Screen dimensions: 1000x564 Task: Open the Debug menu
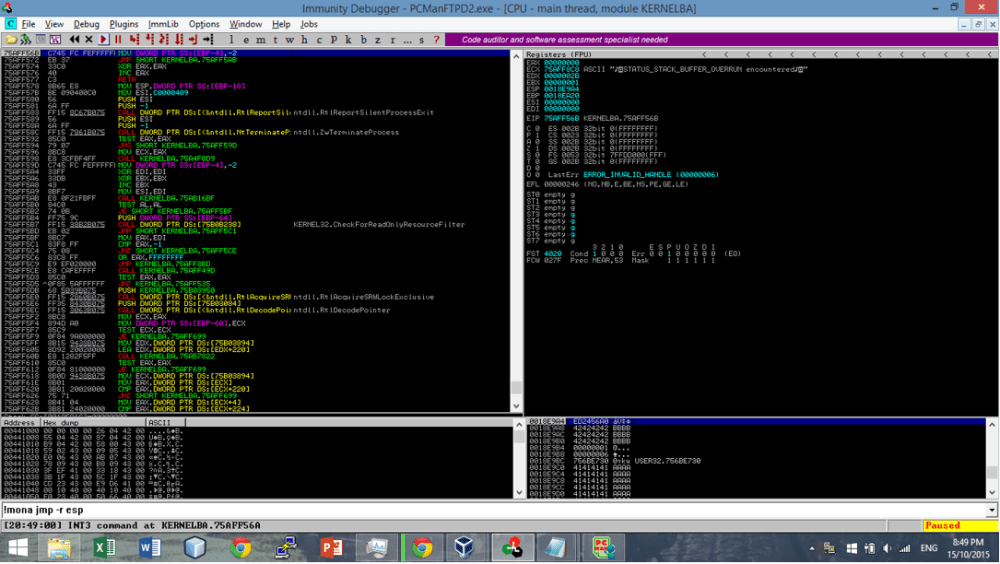pos(87,24)
